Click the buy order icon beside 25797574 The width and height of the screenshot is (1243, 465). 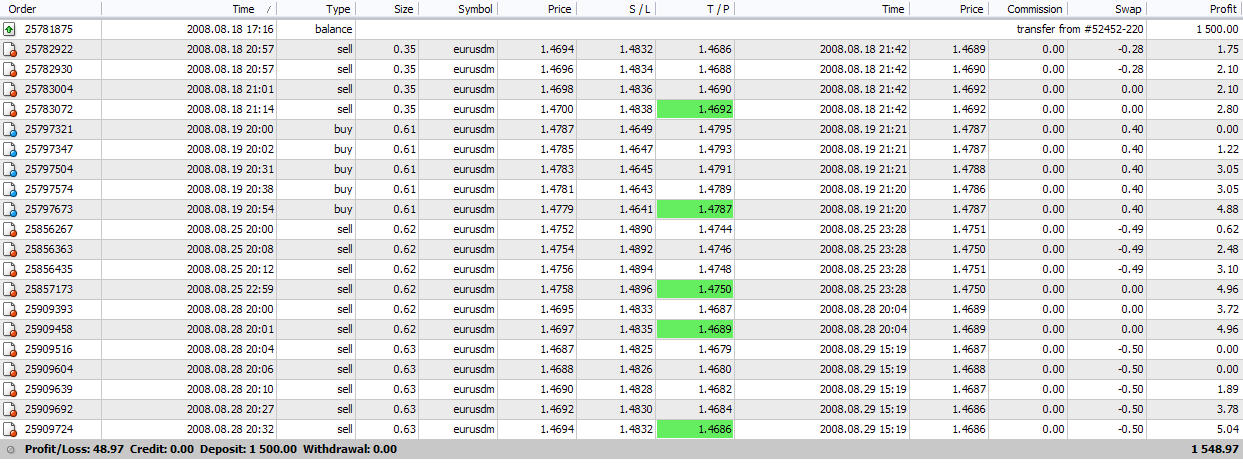point(10,189)
